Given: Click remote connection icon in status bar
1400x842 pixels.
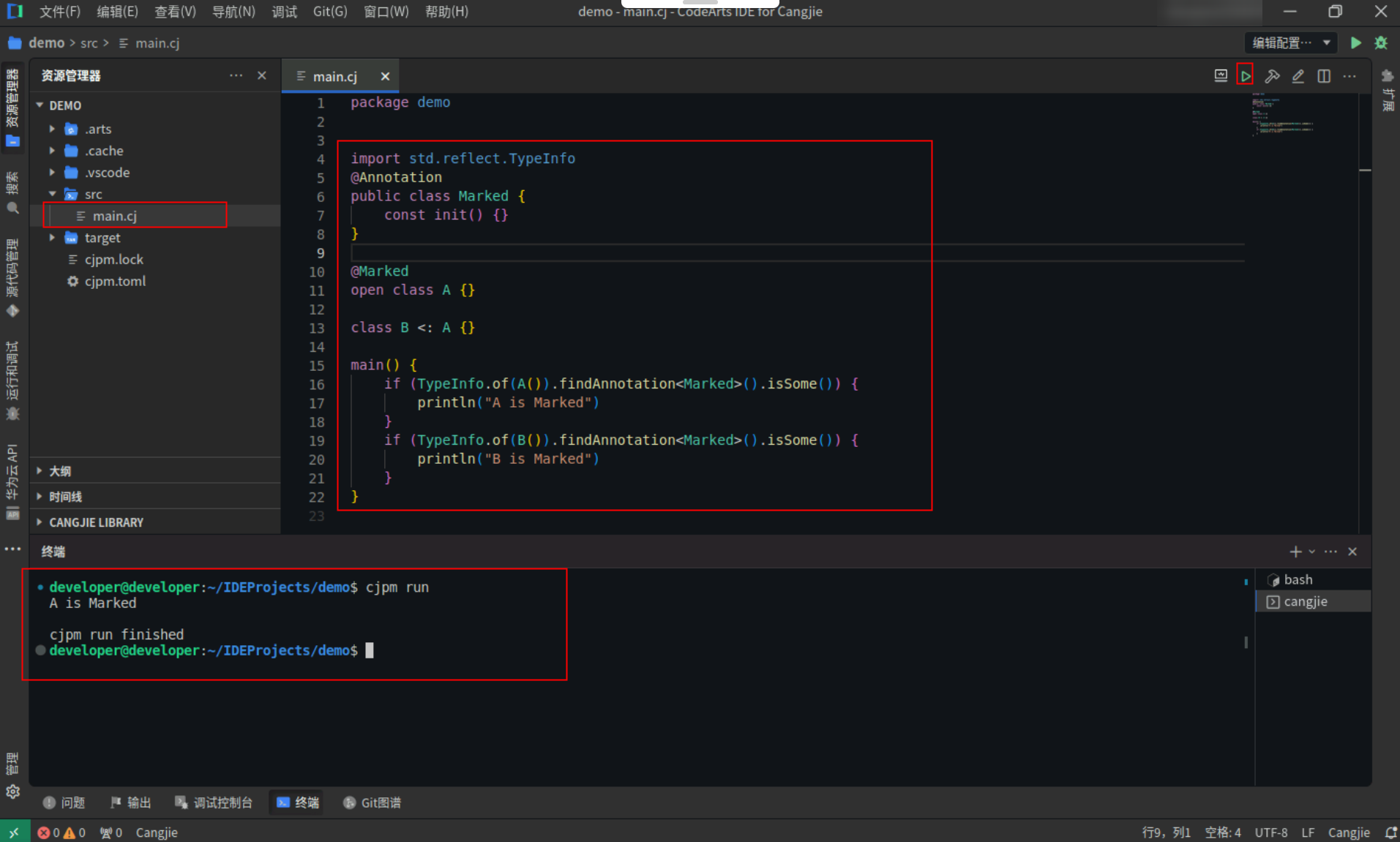Looking at the screenshot, I should coord(15,832).
